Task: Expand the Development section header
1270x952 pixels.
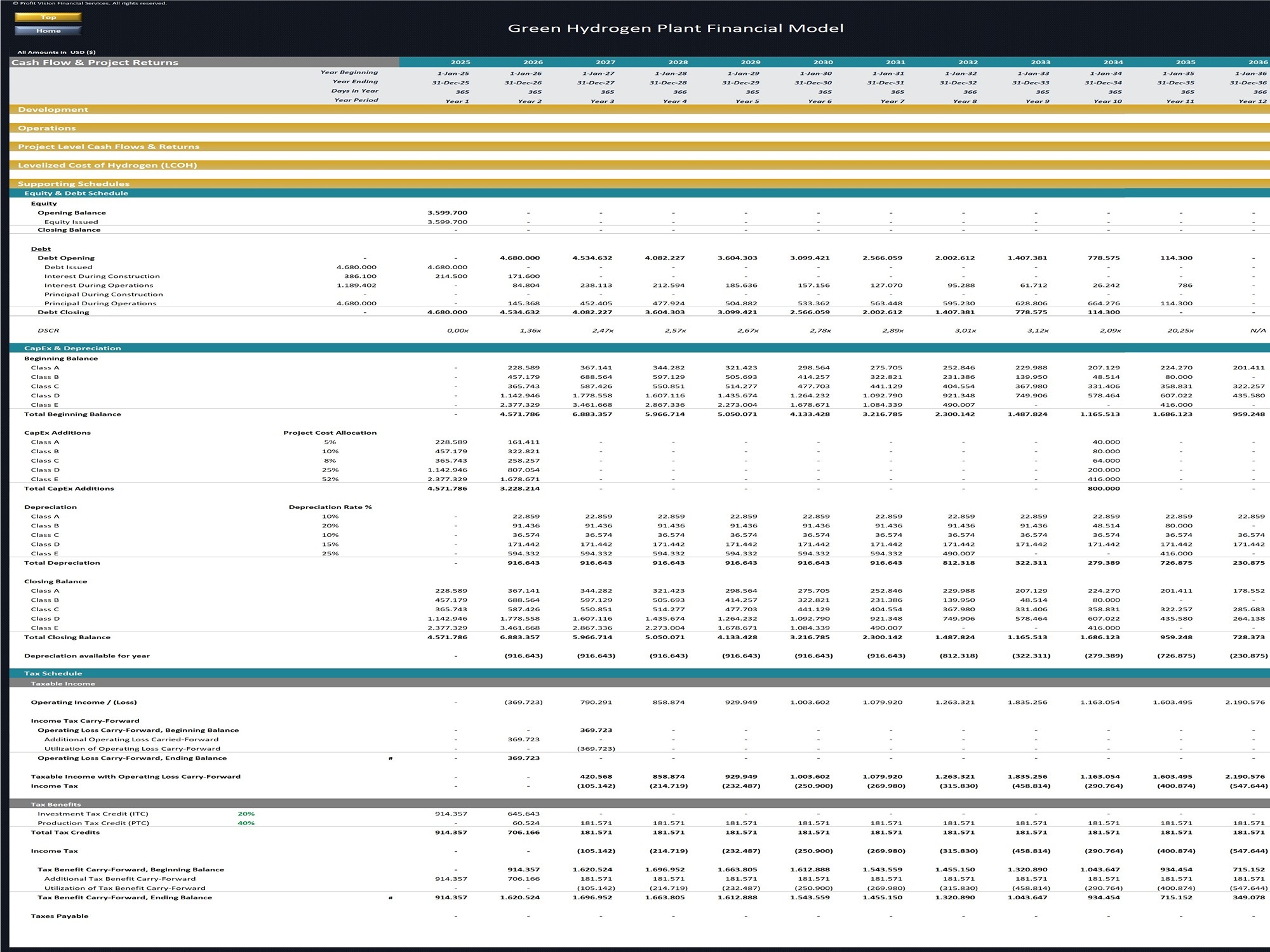Action: click(x=639, y=110)
